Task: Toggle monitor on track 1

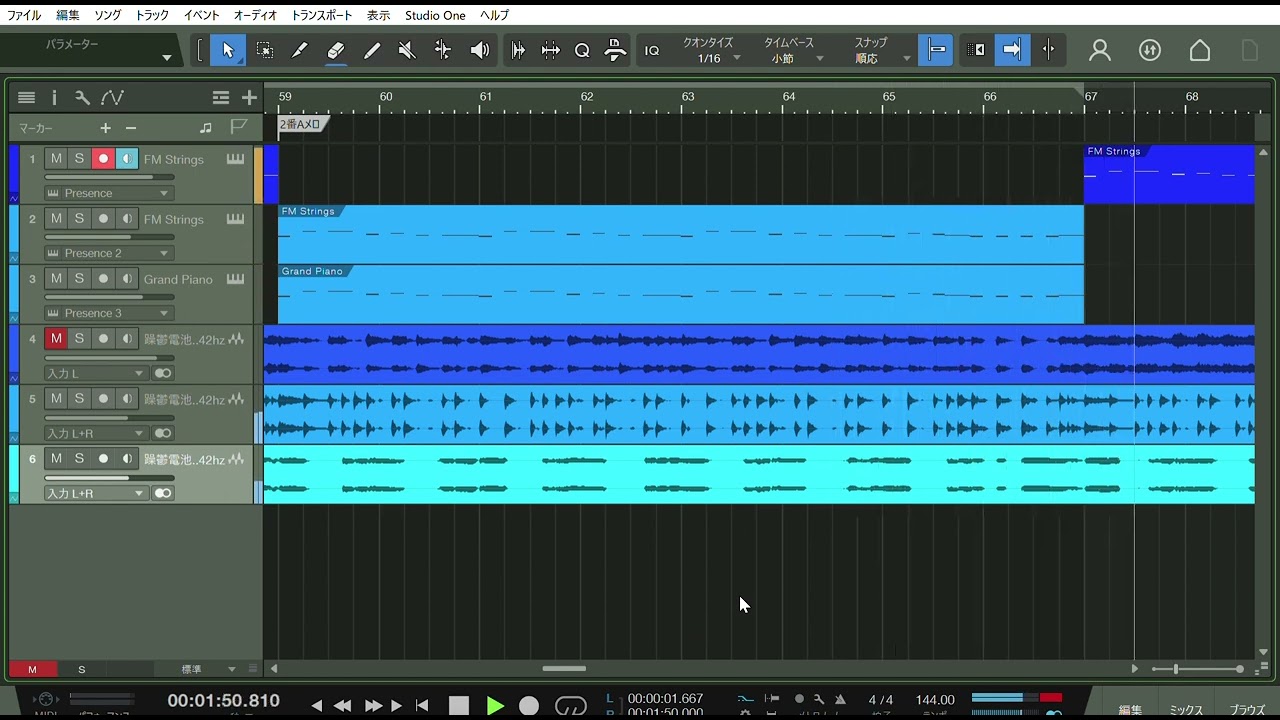Action: tap(127, 159)
